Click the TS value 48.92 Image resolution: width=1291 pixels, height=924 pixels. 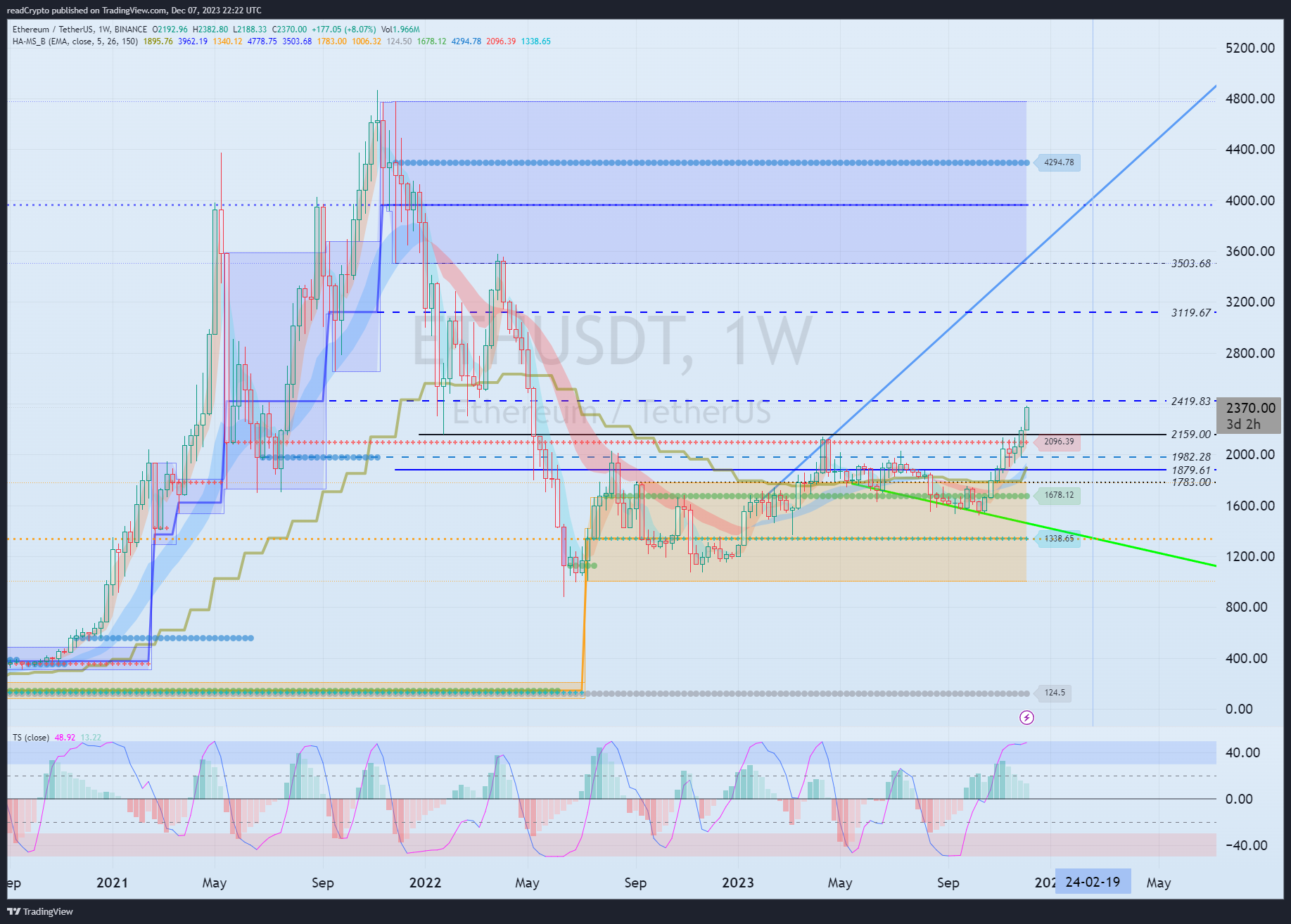tap(65, 738)
